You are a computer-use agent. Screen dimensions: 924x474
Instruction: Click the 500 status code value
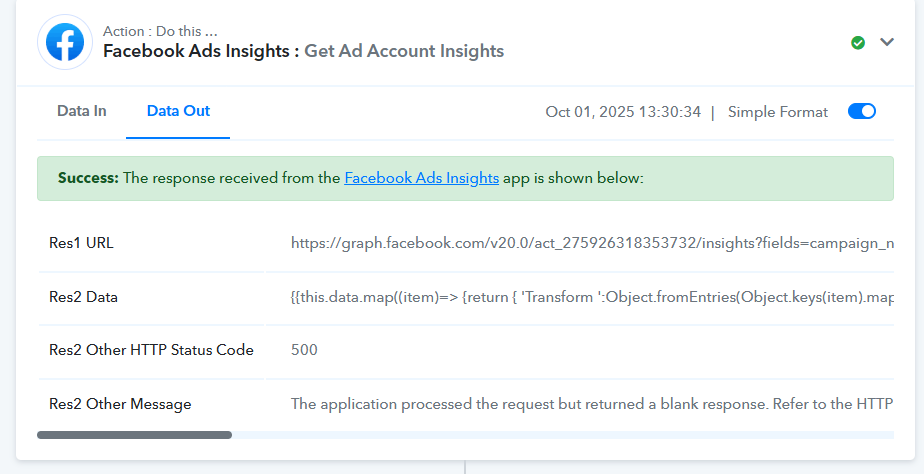pyautogui.click(x=304, y=350)
